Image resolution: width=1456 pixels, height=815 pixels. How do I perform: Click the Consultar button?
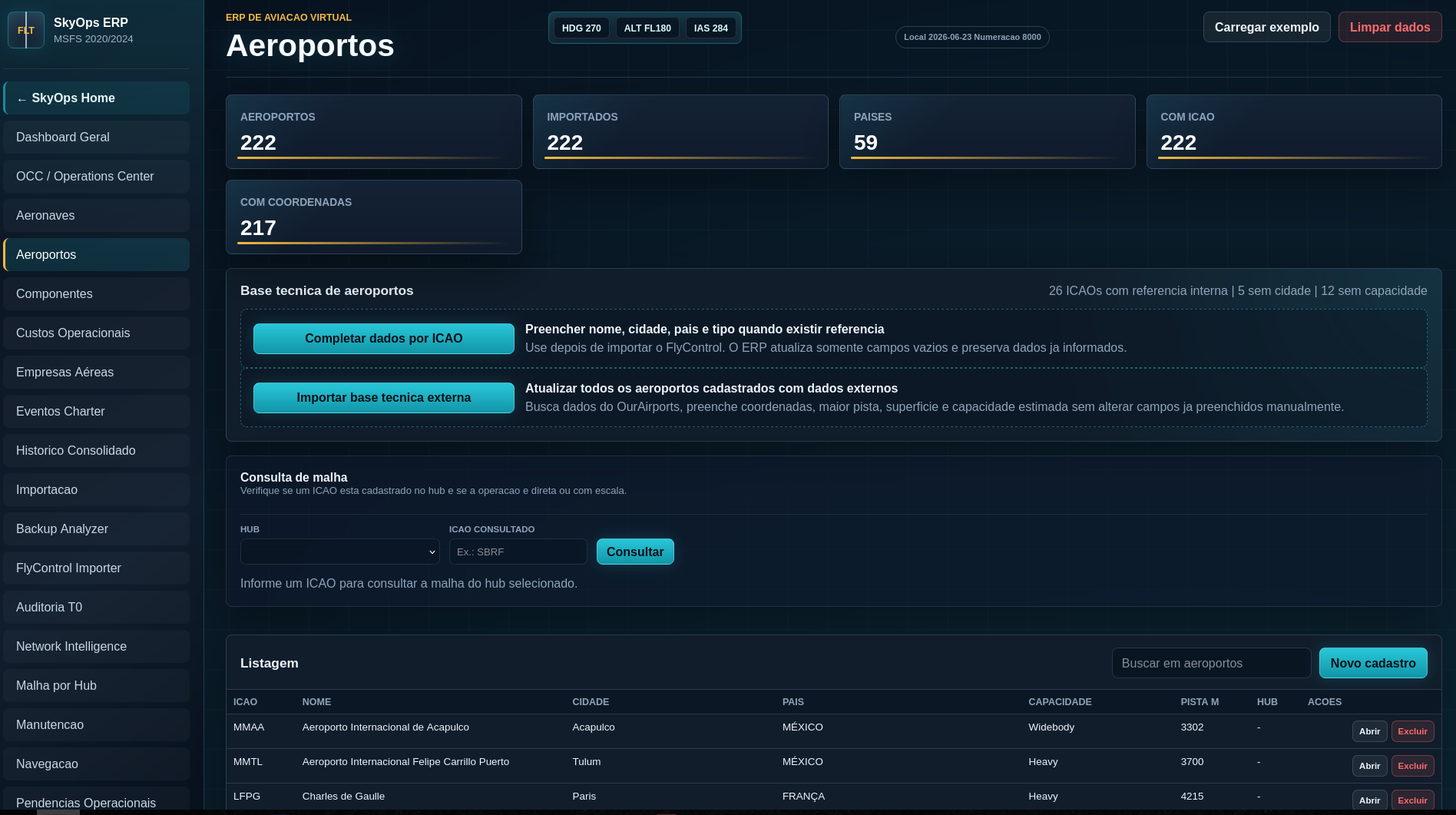[635, 552]
